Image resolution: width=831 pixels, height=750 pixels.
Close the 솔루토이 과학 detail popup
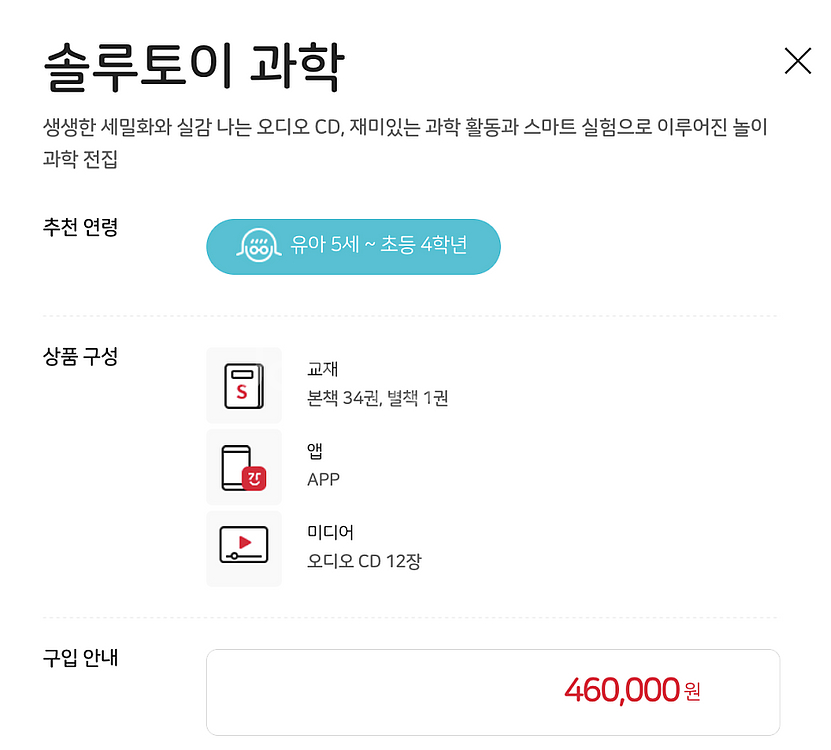point(798,62)
